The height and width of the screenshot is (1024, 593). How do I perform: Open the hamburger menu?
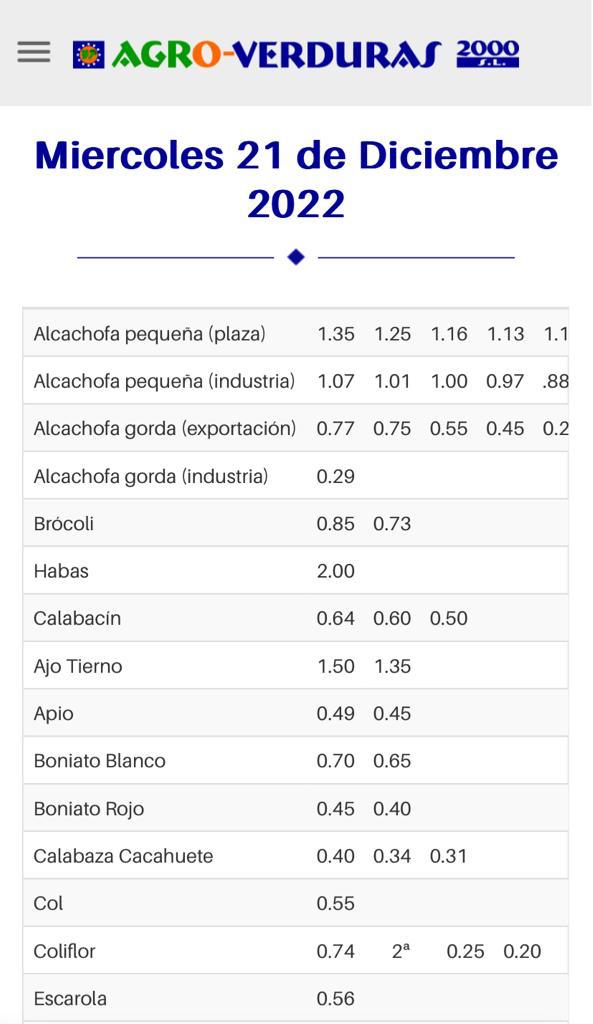pyautogui.click(x=34, y=52)
